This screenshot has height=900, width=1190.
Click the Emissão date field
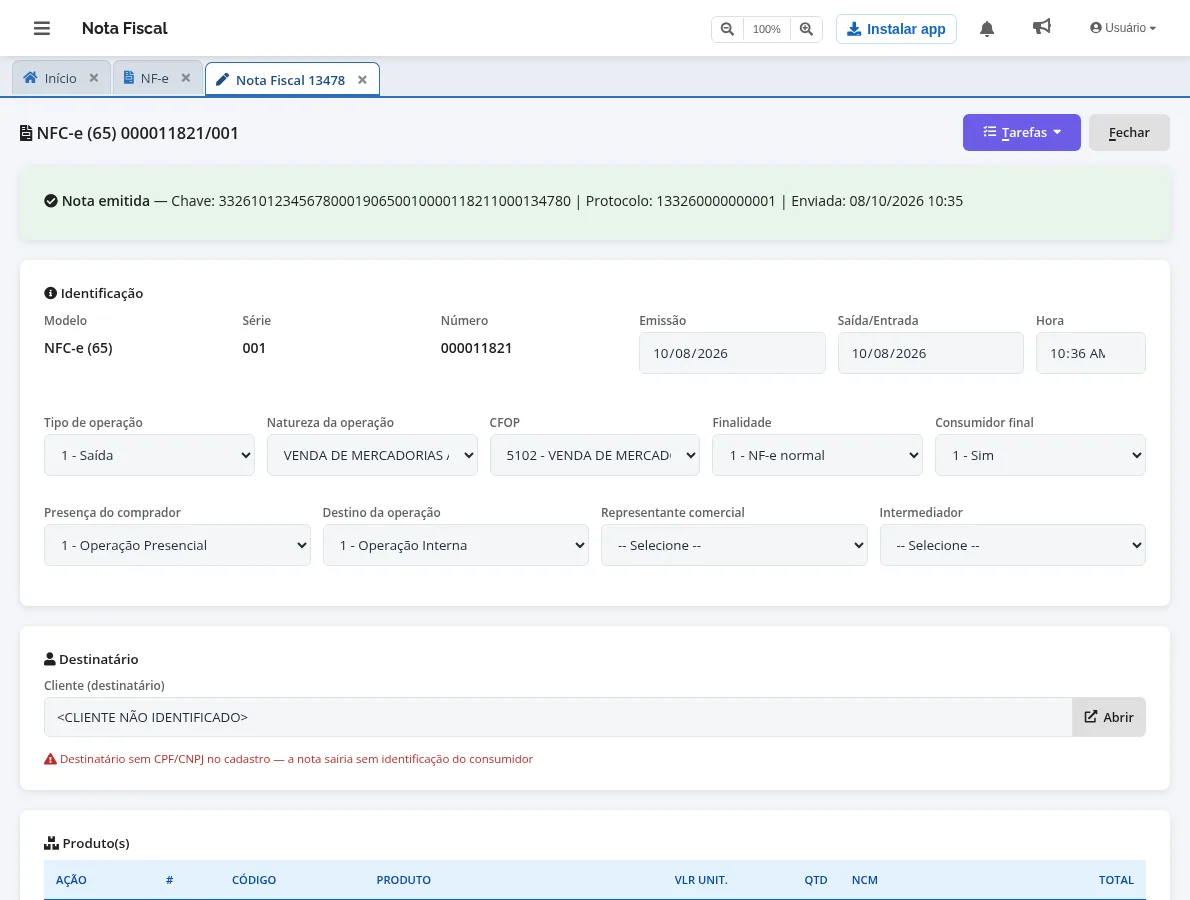pos(732,353)
